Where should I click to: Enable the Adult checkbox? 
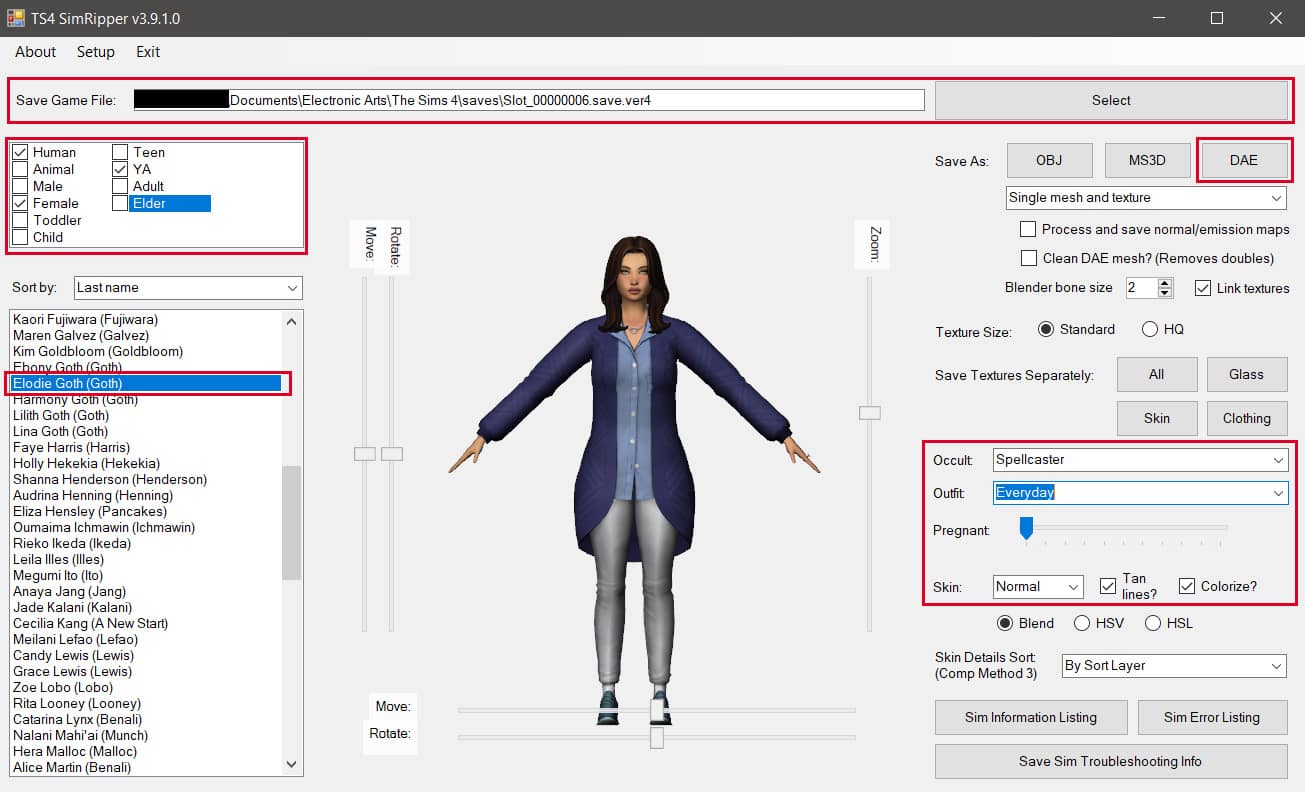click(x=120, y=186)
